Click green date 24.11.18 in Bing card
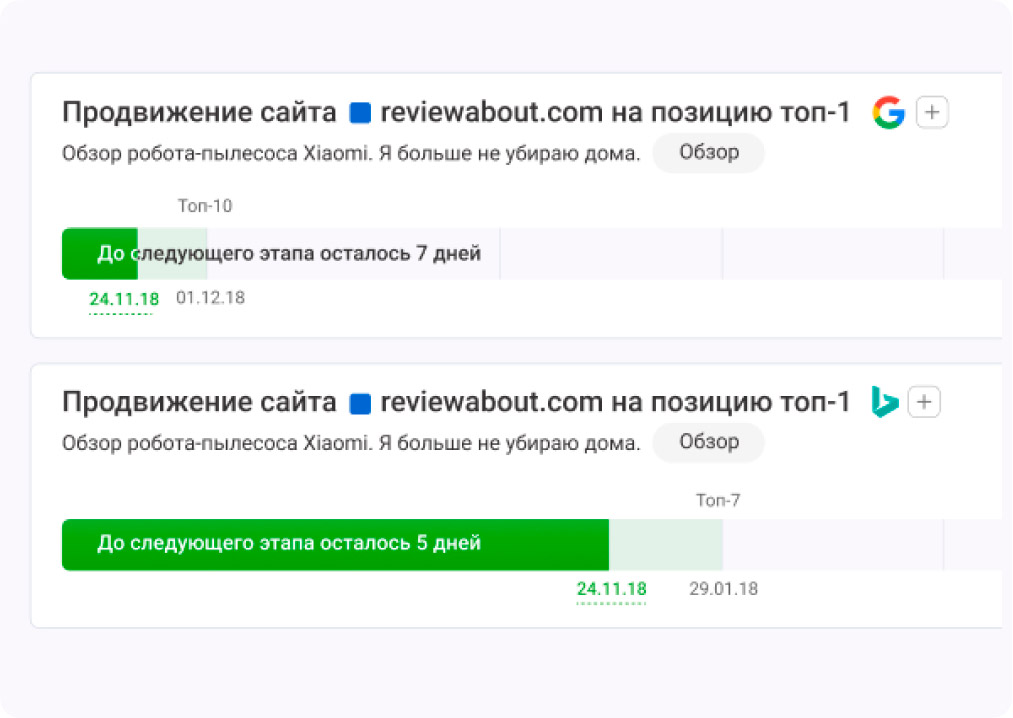 coord(611,589)
